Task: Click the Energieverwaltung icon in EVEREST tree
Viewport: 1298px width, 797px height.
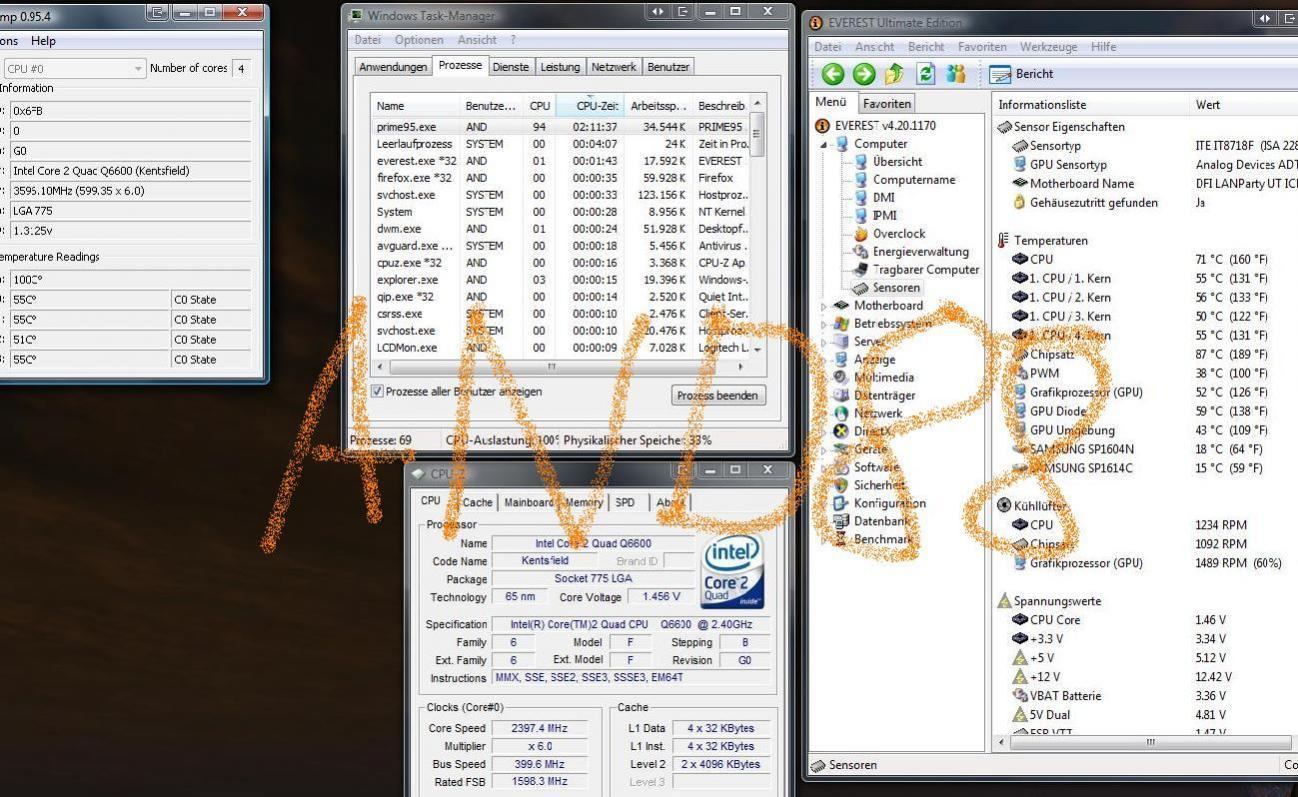Action: [860, 252]
